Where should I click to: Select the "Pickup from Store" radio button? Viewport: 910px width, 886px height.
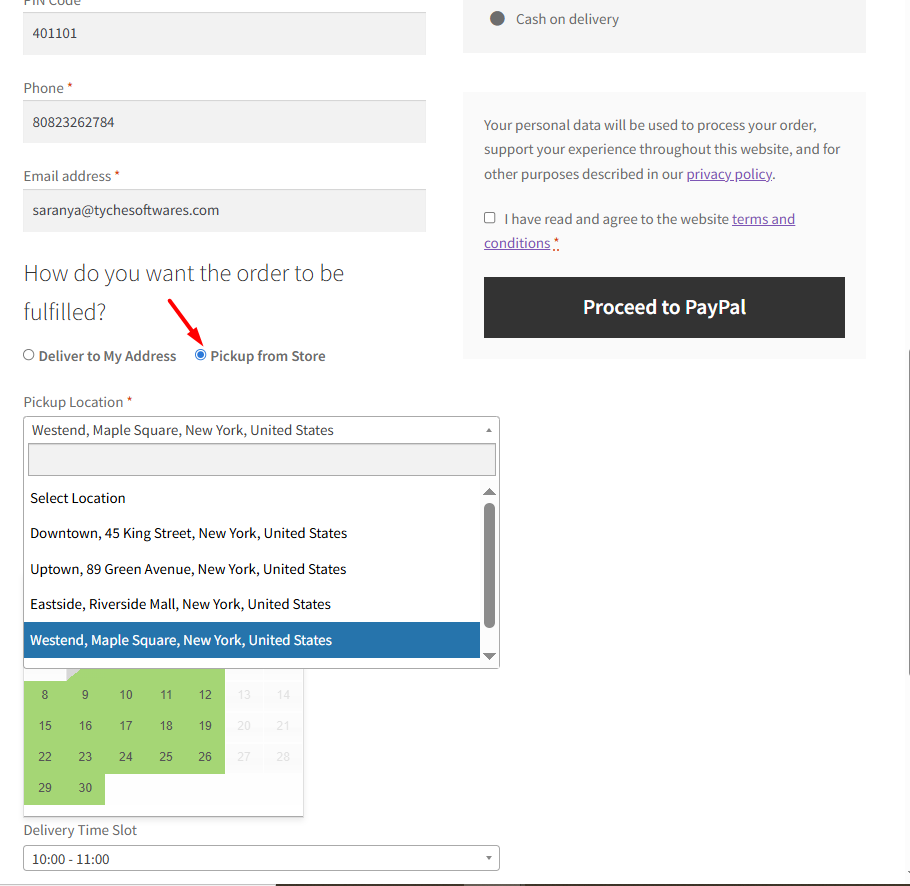(x=200, y=355)
